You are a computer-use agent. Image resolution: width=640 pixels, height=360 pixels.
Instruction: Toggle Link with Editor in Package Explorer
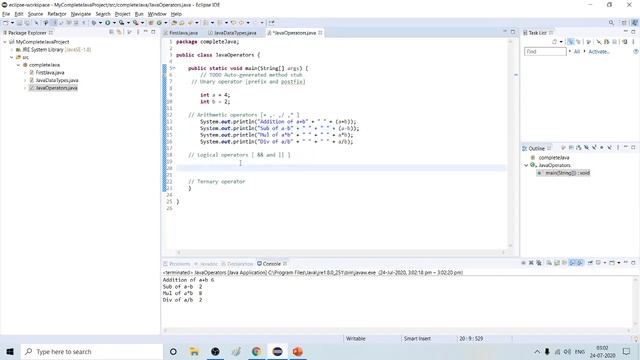[119, 32]
